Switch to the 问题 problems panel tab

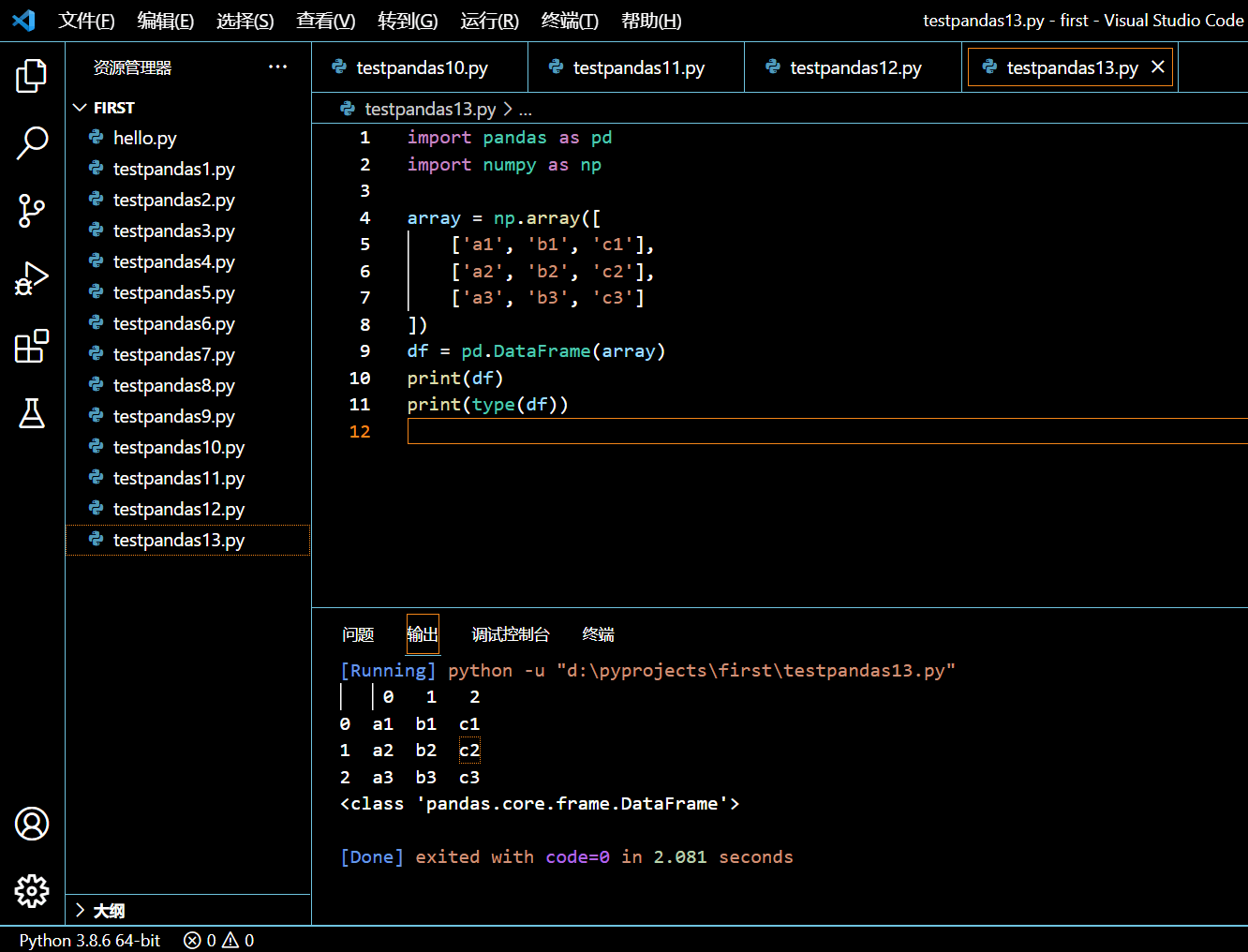click(358, 634)
